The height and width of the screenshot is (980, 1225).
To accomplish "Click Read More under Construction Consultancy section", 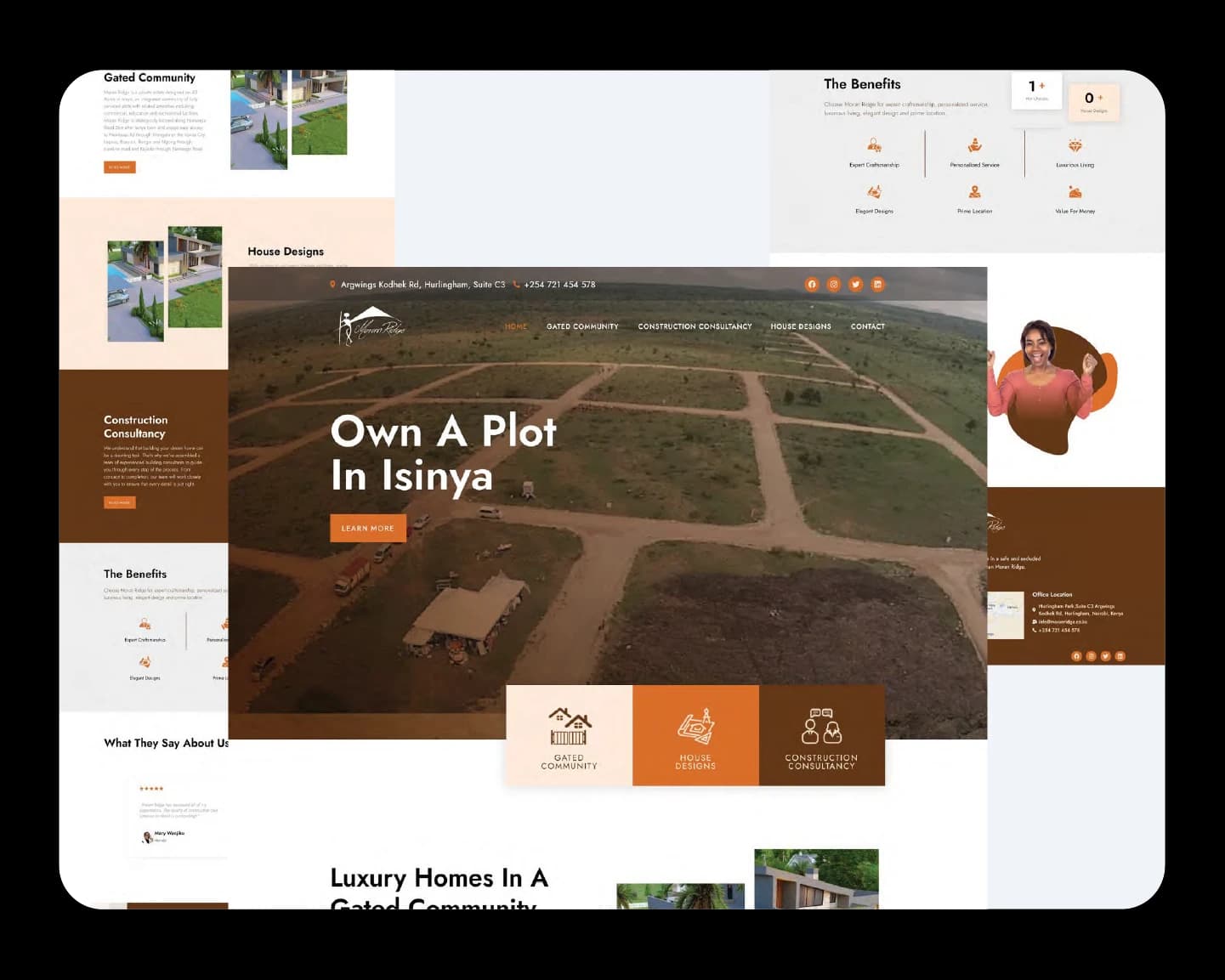I will tap(120, 502).
